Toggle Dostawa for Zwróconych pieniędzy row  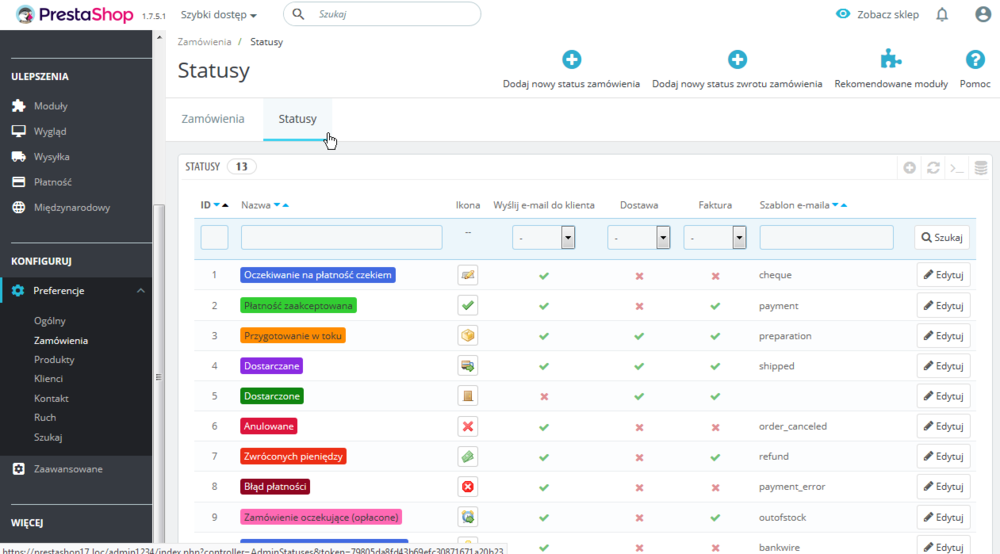[639, 457]
